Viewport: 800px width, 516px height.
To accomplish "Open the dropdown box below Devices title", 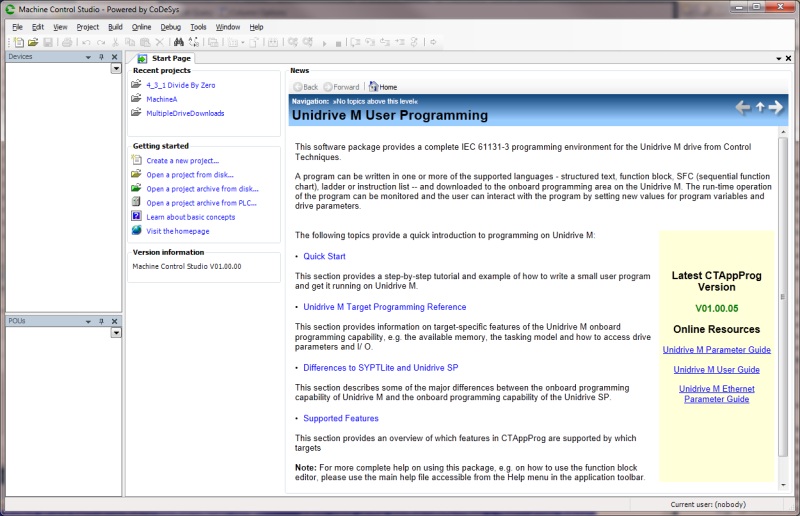I will 116,68.
